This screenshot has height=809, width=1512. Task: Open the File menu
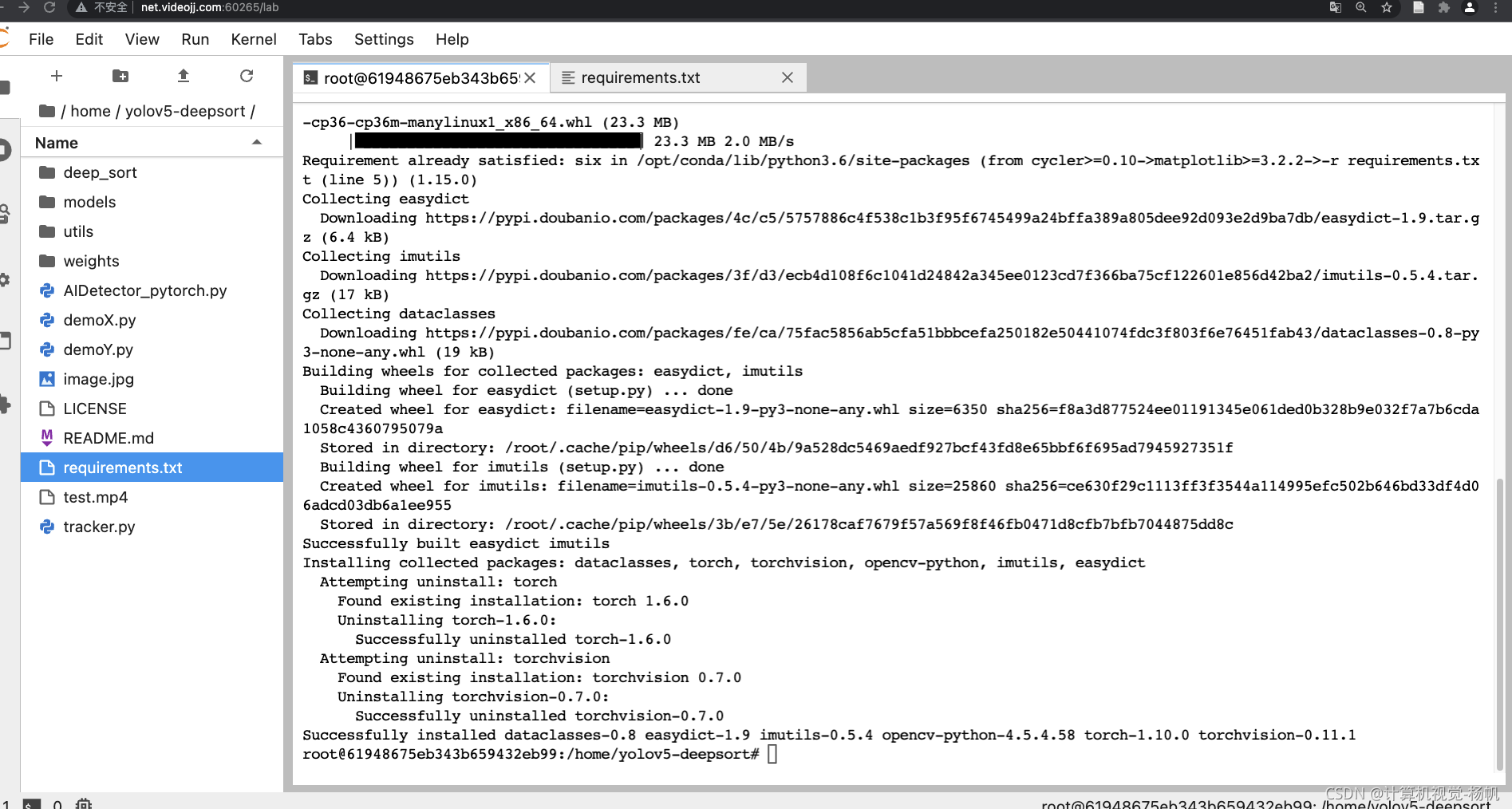[x=41, y=39]
